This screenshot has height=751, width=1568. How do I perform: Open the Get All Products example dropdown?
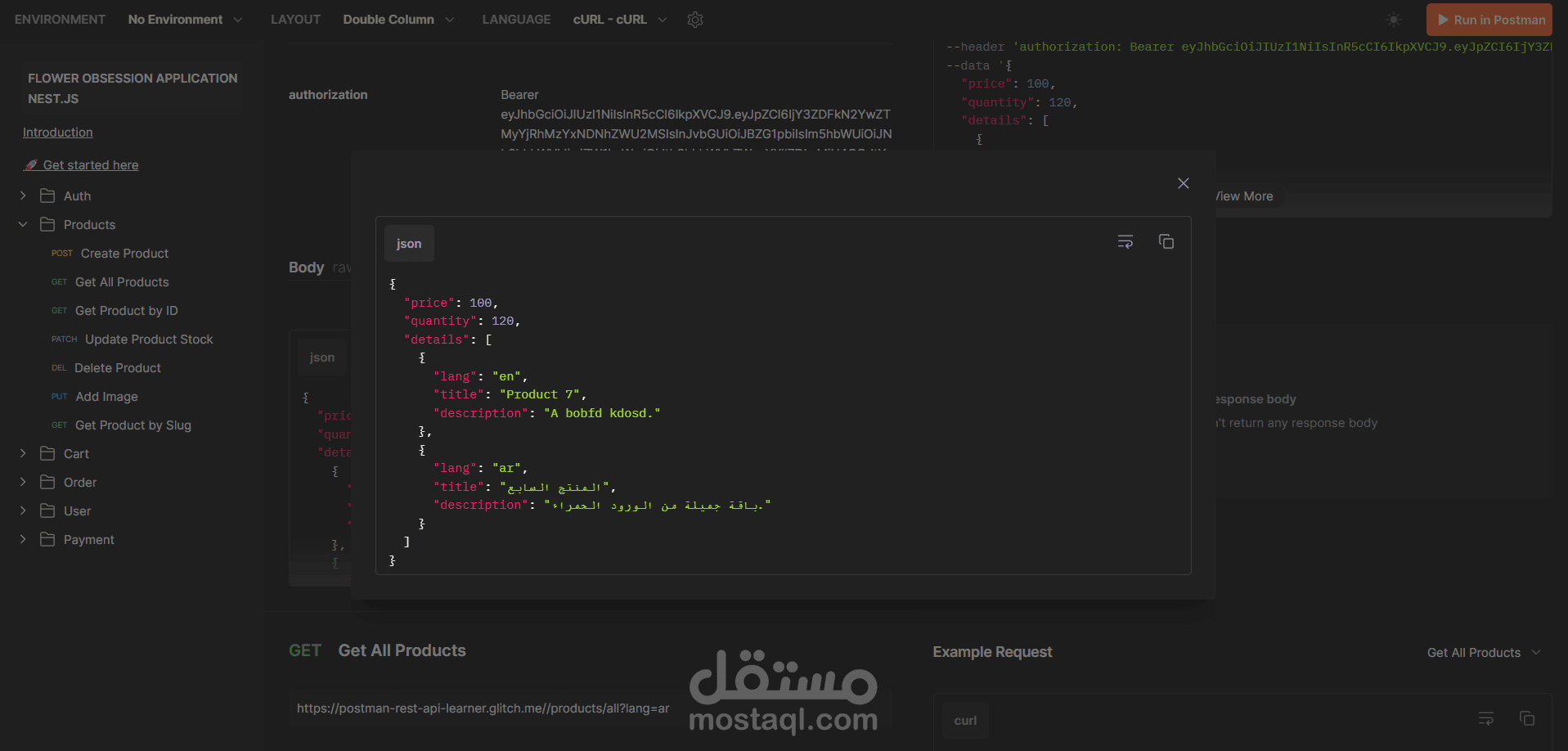(x=1484, y=653)
